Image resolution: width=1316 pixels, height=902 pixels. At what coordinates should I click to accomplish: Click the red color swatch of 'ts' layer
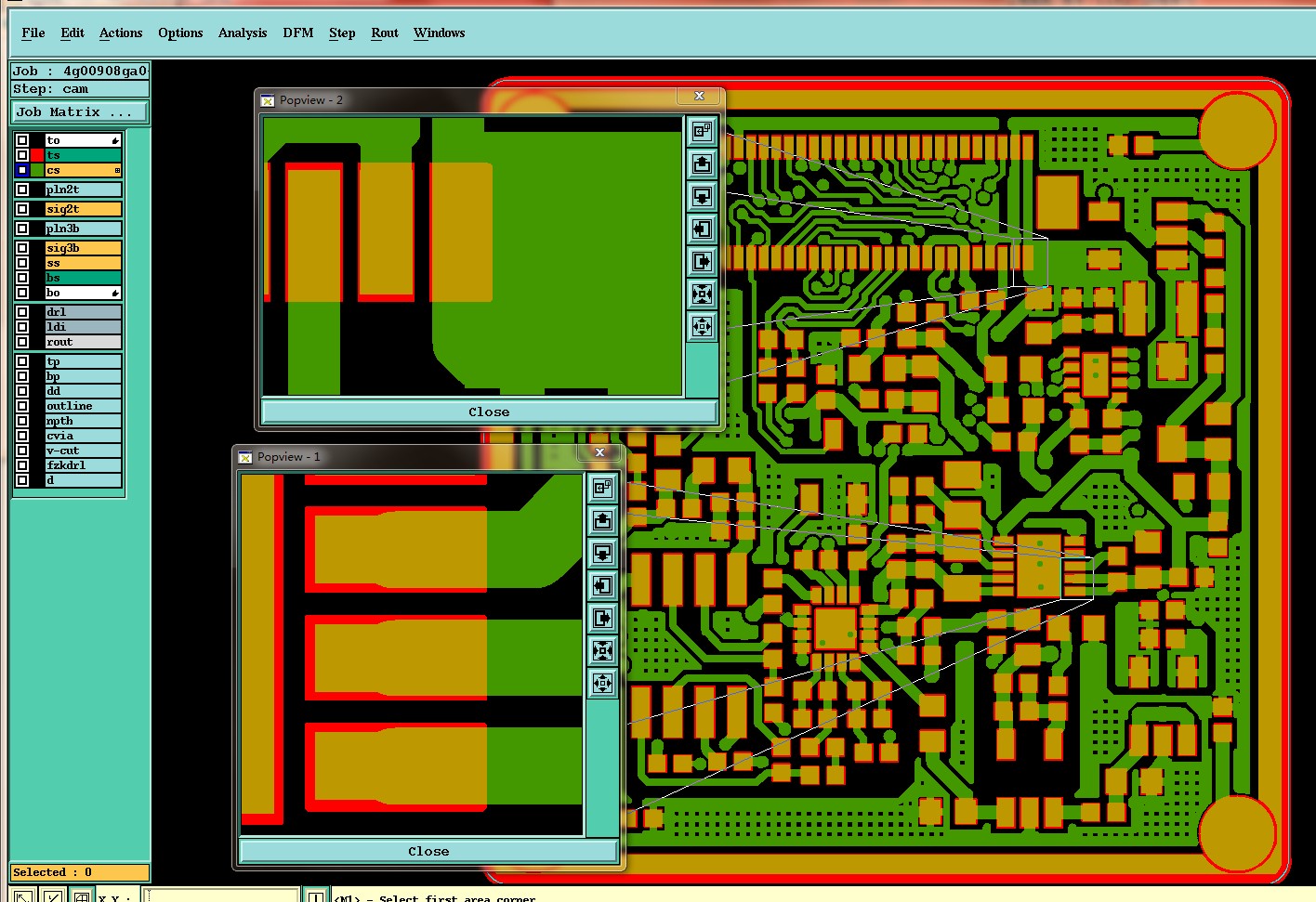[37, 156]
